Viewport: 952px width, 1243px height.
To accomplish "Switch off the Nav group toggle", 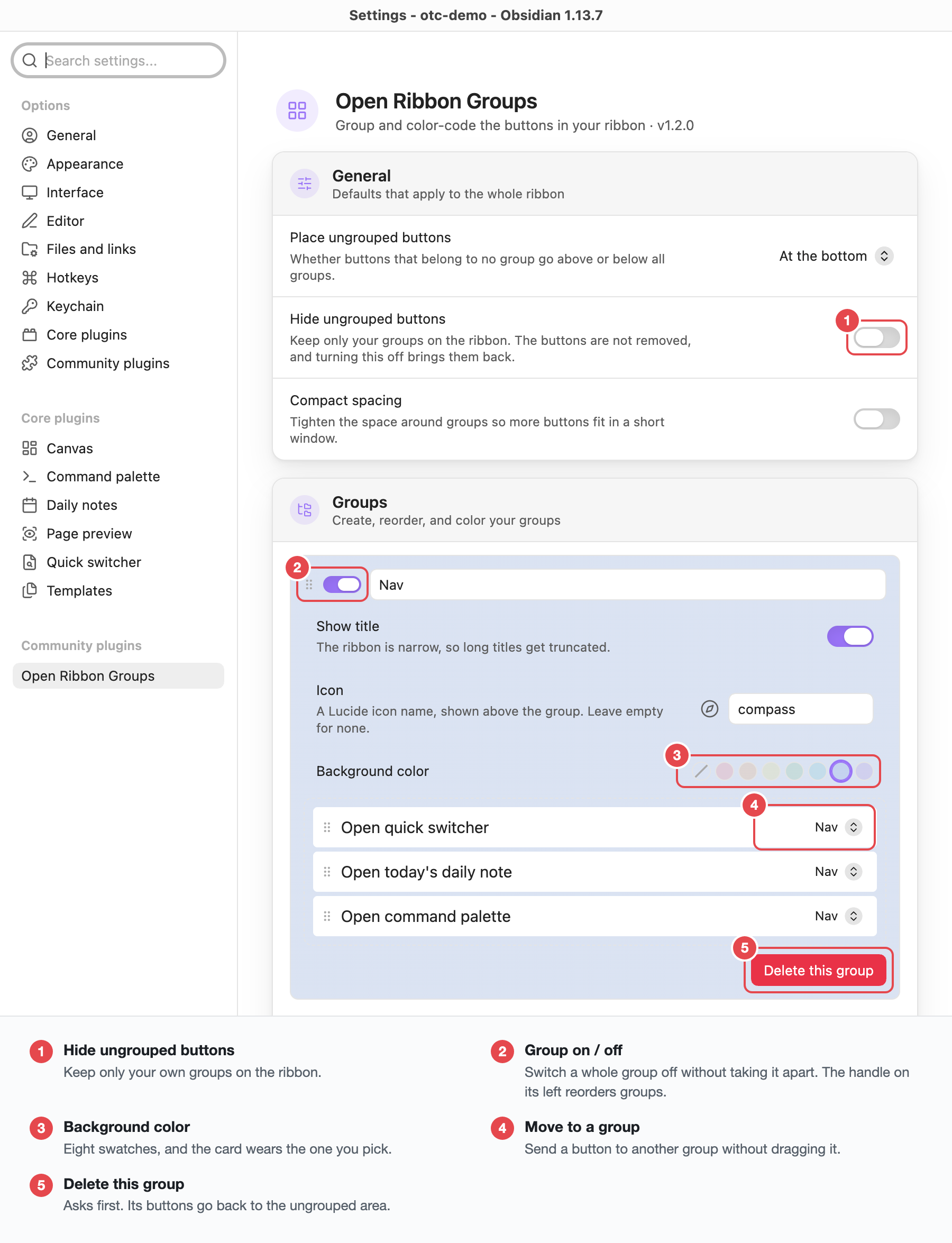I will coord(342,584).
